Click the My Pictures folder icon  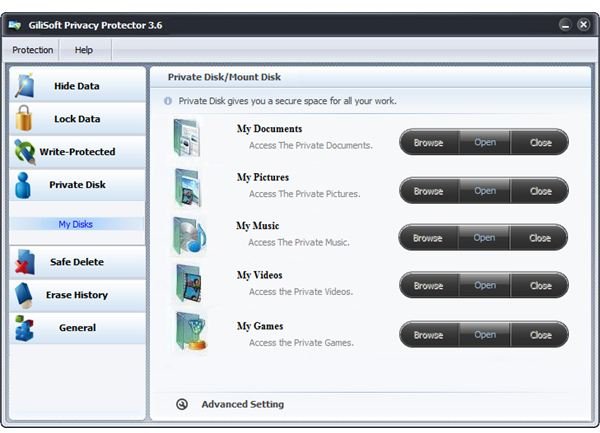[x=188, y=187]
